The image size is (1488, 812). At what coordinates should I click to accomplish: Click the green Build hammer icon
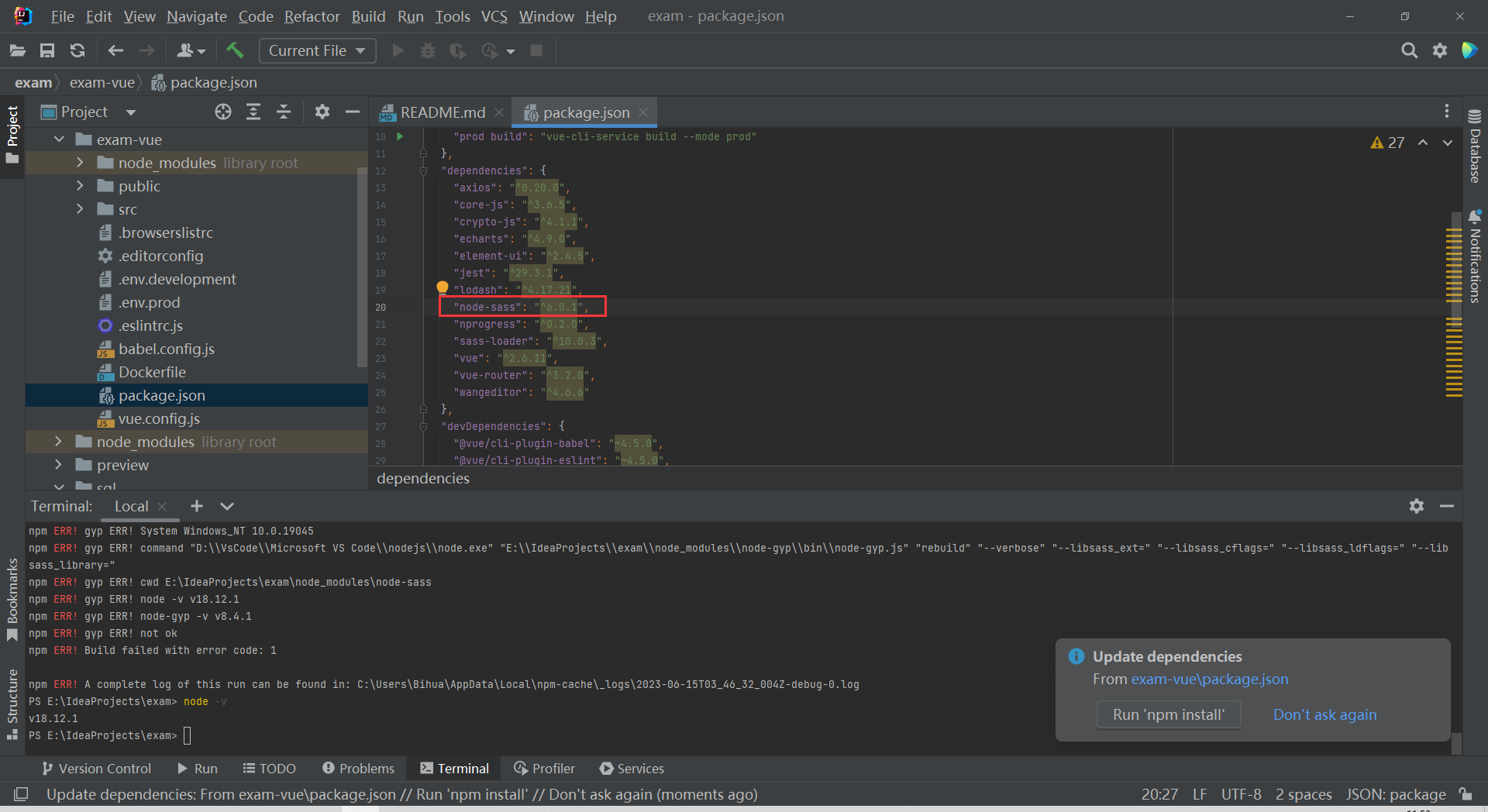pos(235,50)
